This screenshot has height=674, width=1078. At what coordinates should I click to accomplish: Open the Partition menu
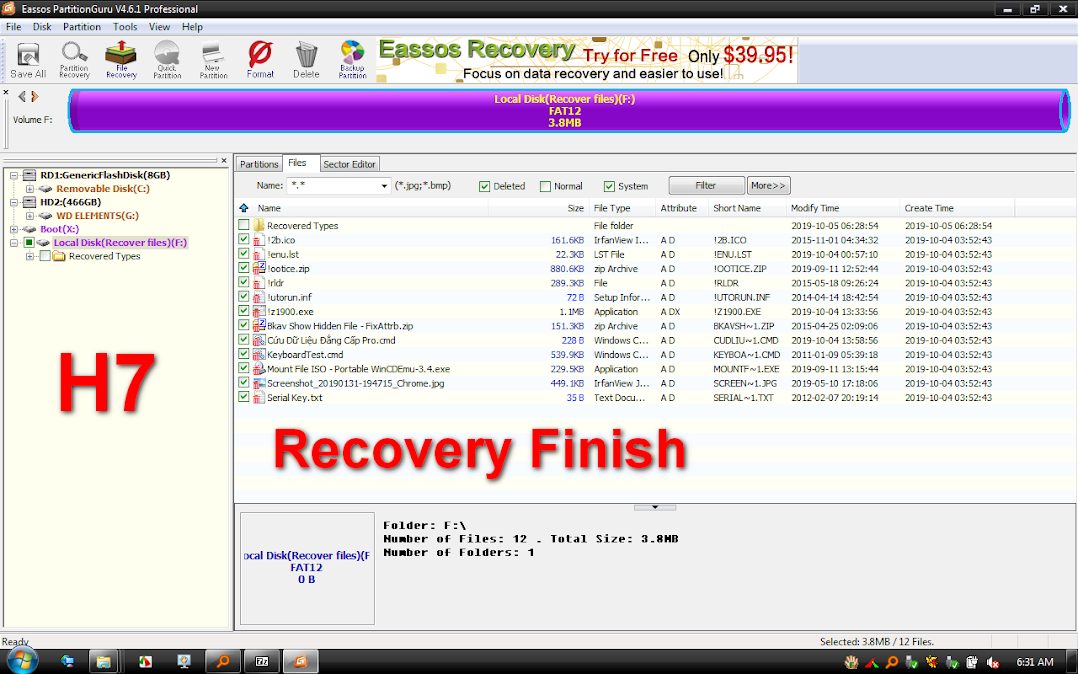pos(82,27)
